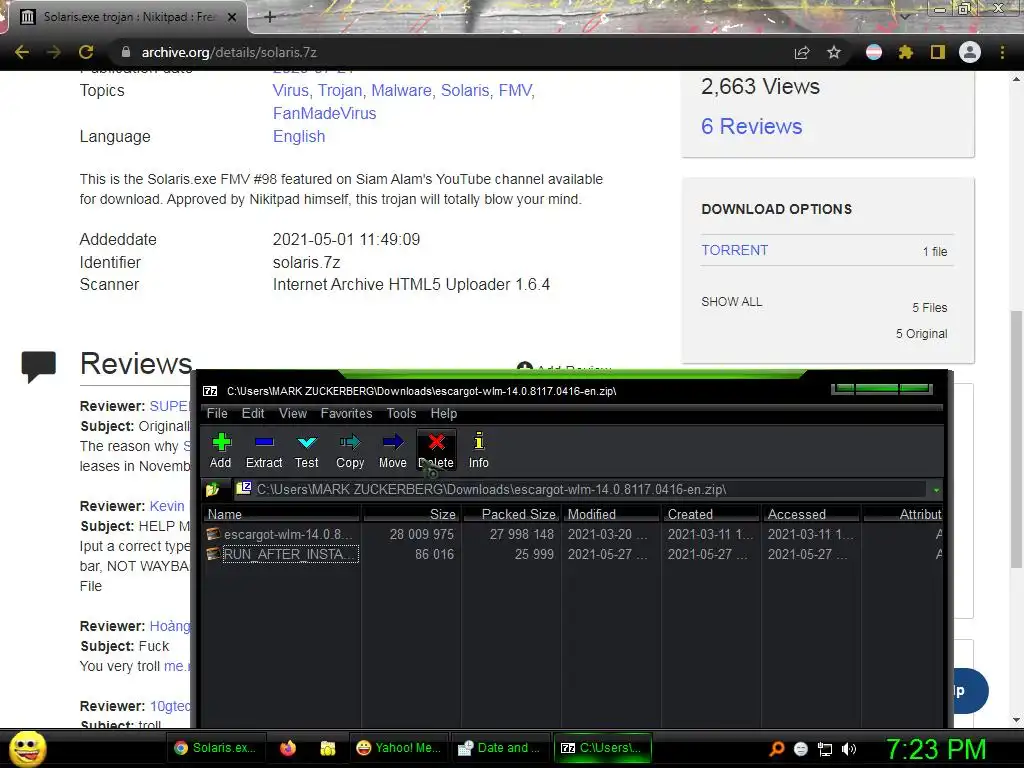Image resolution: width=1024 pixels, height=768 pixels.
Task: Go back in the browser
Action: point(22,52)
